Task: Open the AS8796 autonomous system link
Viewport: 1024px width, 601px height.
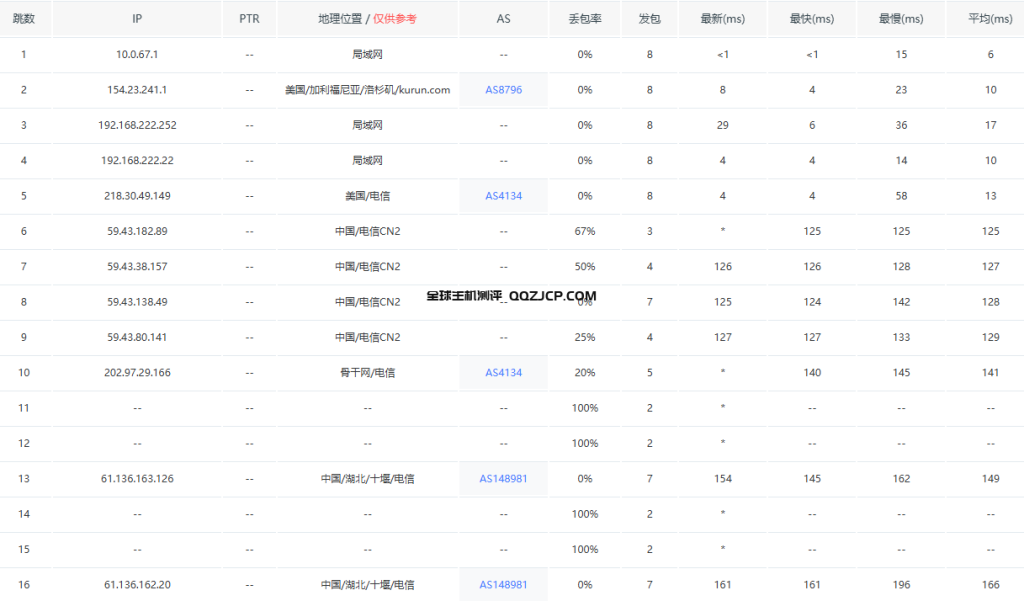Action: (x=503, y=89)
